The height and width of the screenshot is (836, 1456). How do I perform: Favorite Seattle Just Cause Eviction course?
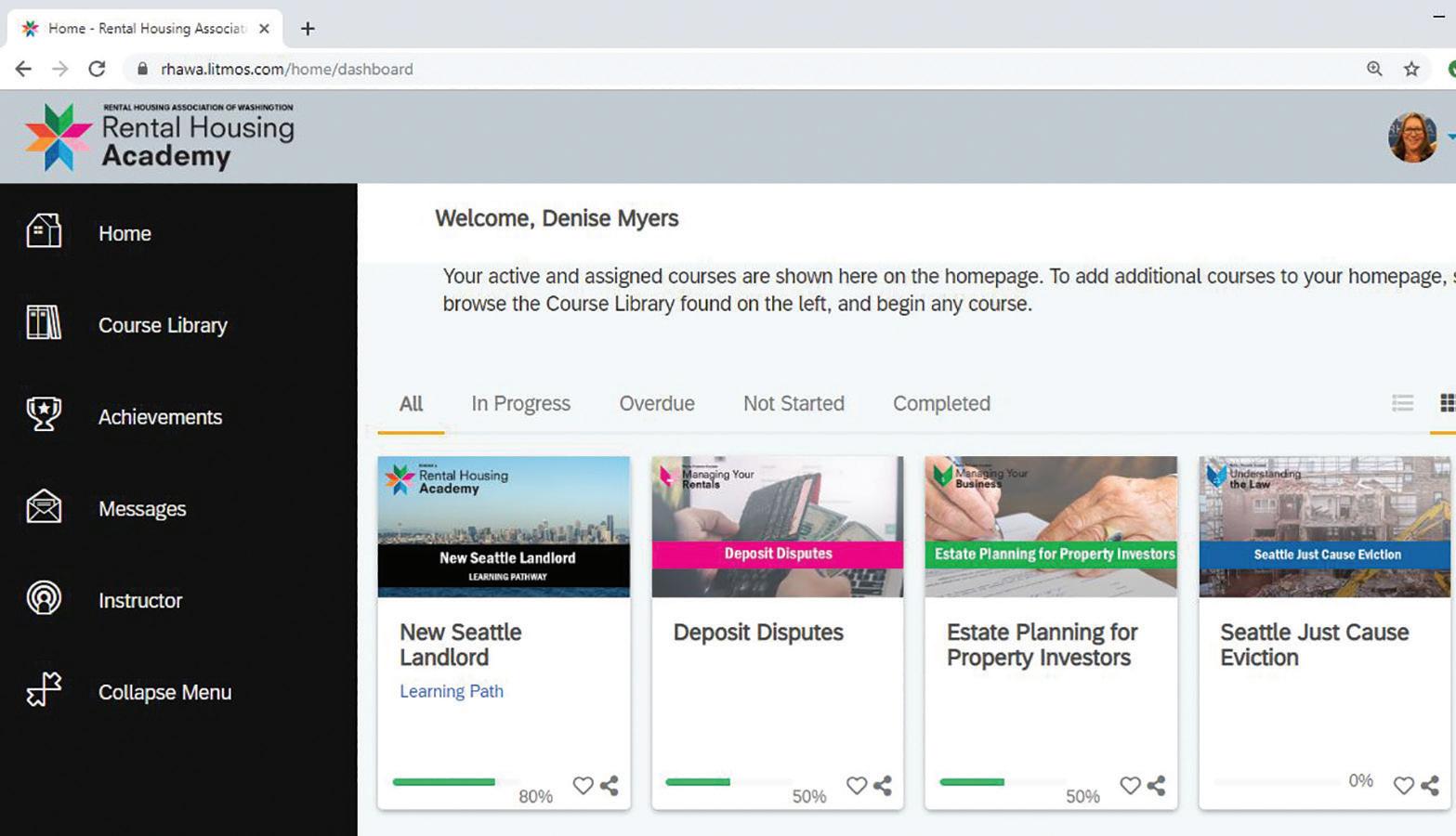(1404, 786)
